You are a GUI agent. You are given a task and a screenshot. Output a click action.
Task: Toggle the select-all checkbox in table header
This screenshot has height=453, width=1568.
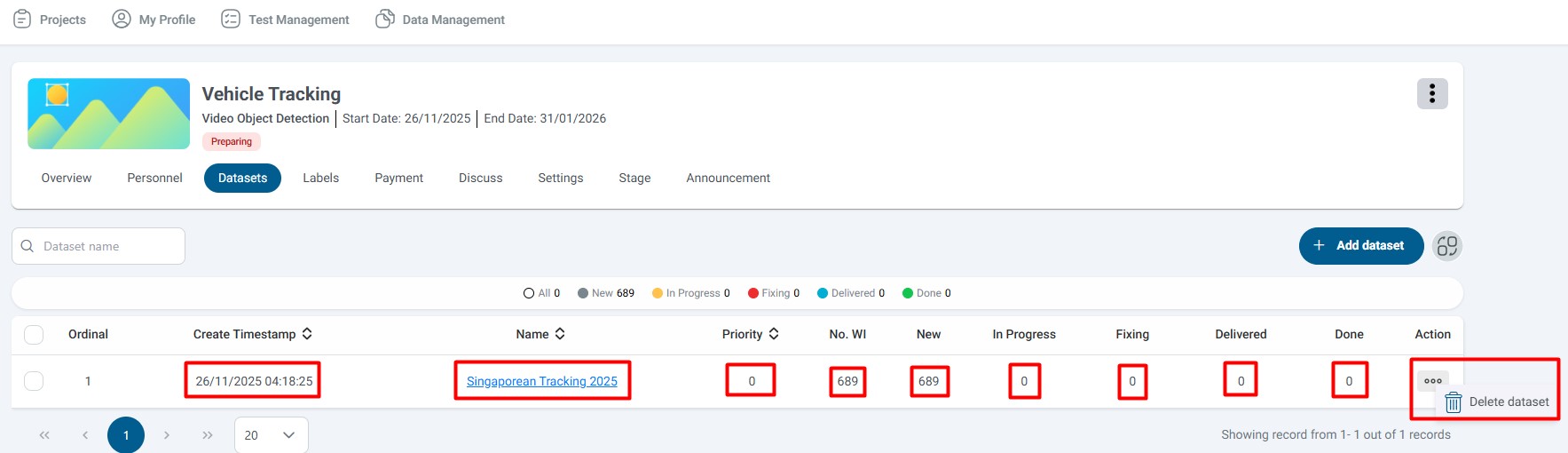pos(34,335)
